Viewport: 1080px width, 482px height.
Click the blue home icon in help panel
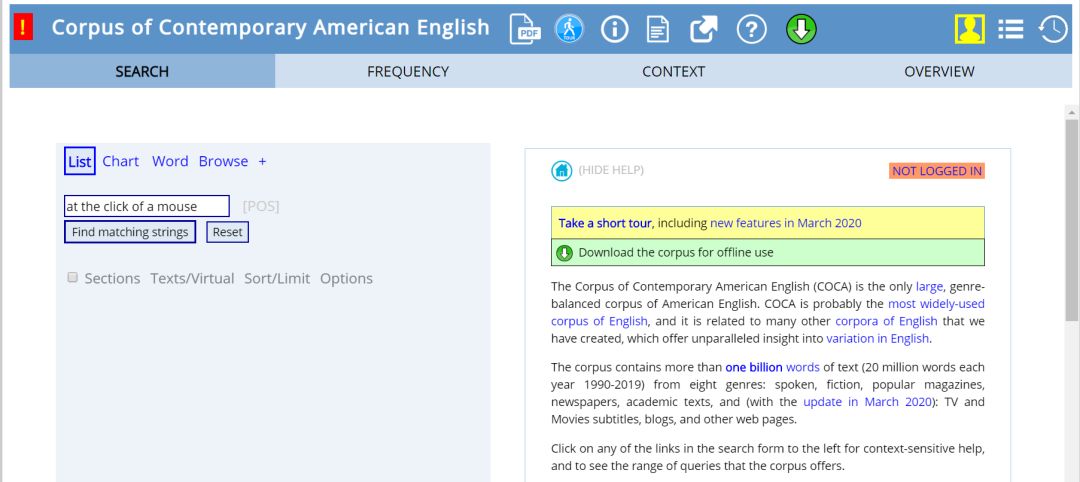(x=561, y=171)
